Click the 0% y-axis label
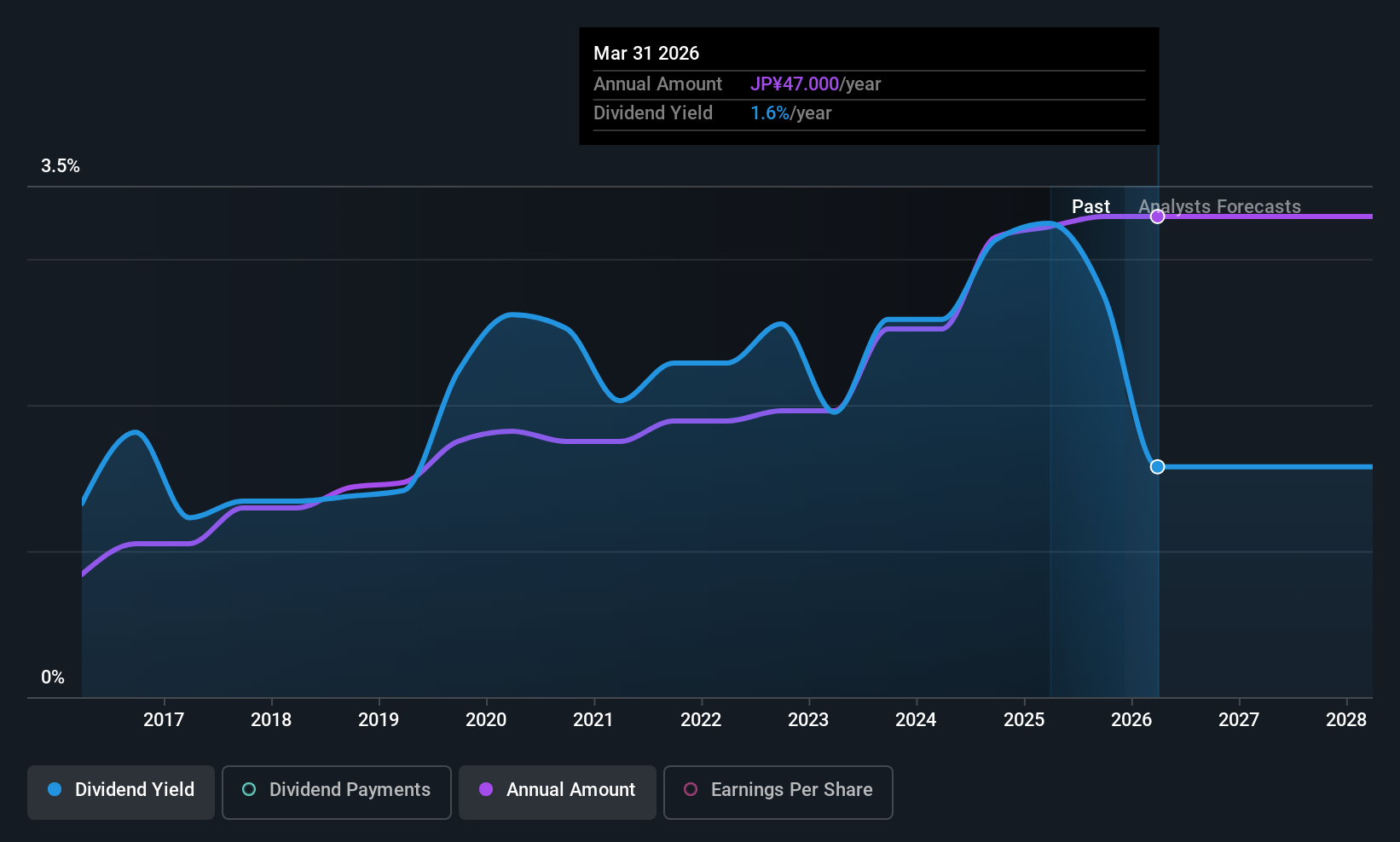 click(x=53, y=678)
